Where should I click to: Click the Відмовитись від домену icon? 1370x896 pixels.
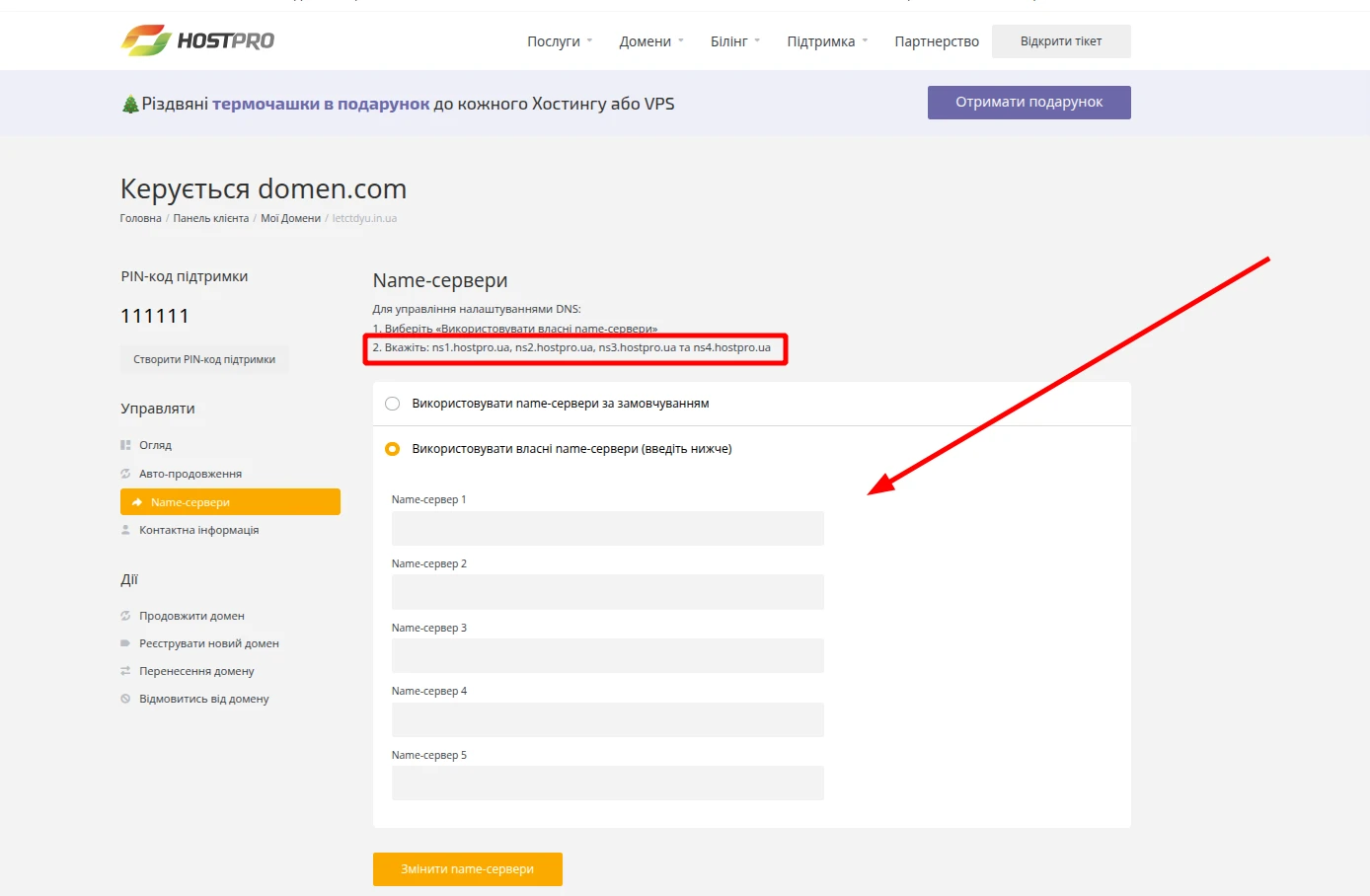(125, 698)
